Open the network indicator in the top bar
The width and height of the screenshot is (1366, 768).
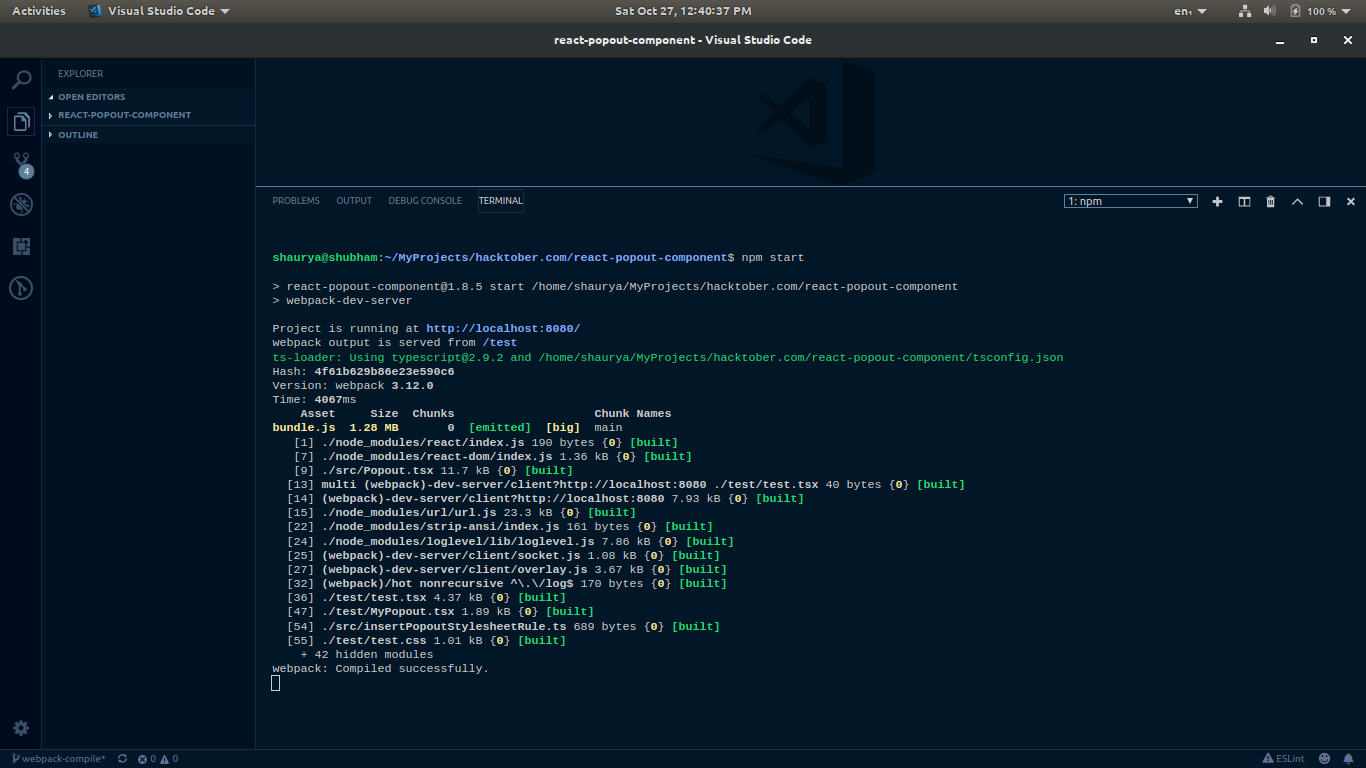point(1245,11)
